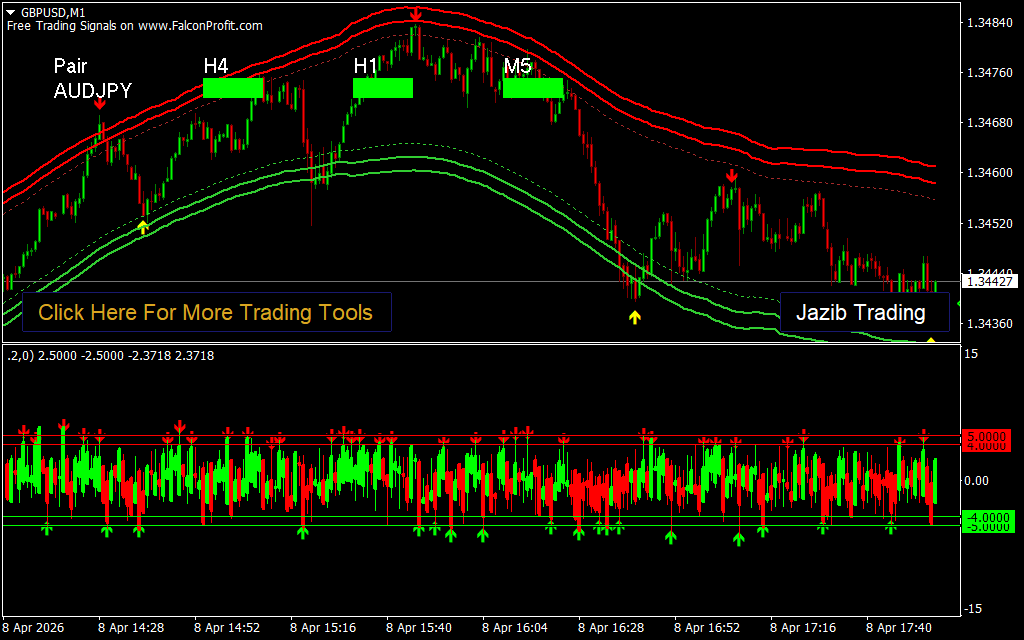Select the green bar under H1
1024x640 pixels.
click(383, 88)
